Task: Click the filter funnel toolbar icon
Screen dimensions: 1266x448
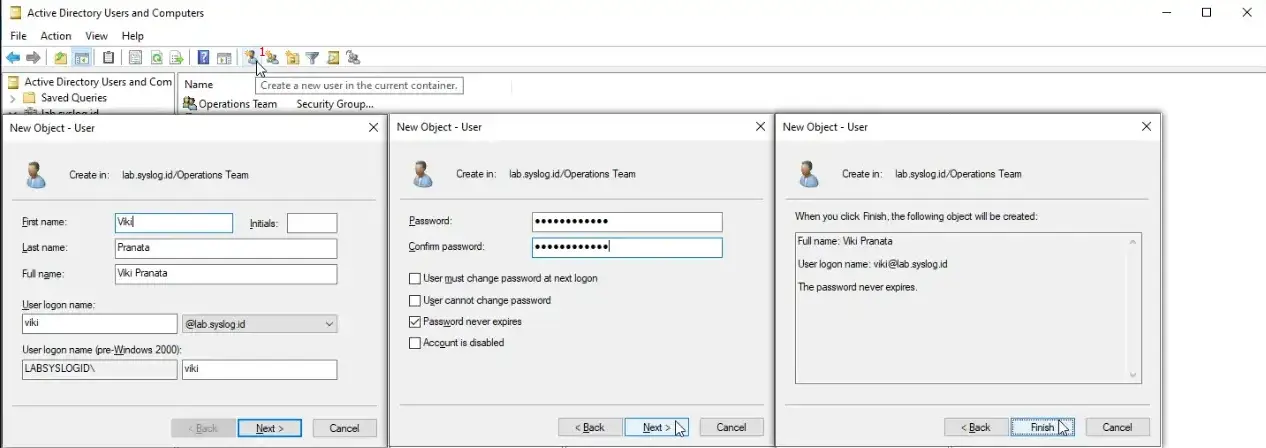Action: click(312, 58)
